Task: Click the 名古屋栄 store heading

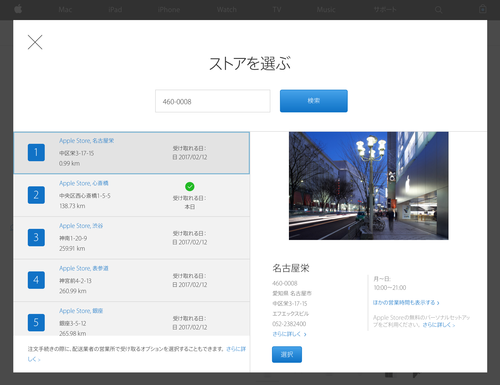Action: point(291,268)
